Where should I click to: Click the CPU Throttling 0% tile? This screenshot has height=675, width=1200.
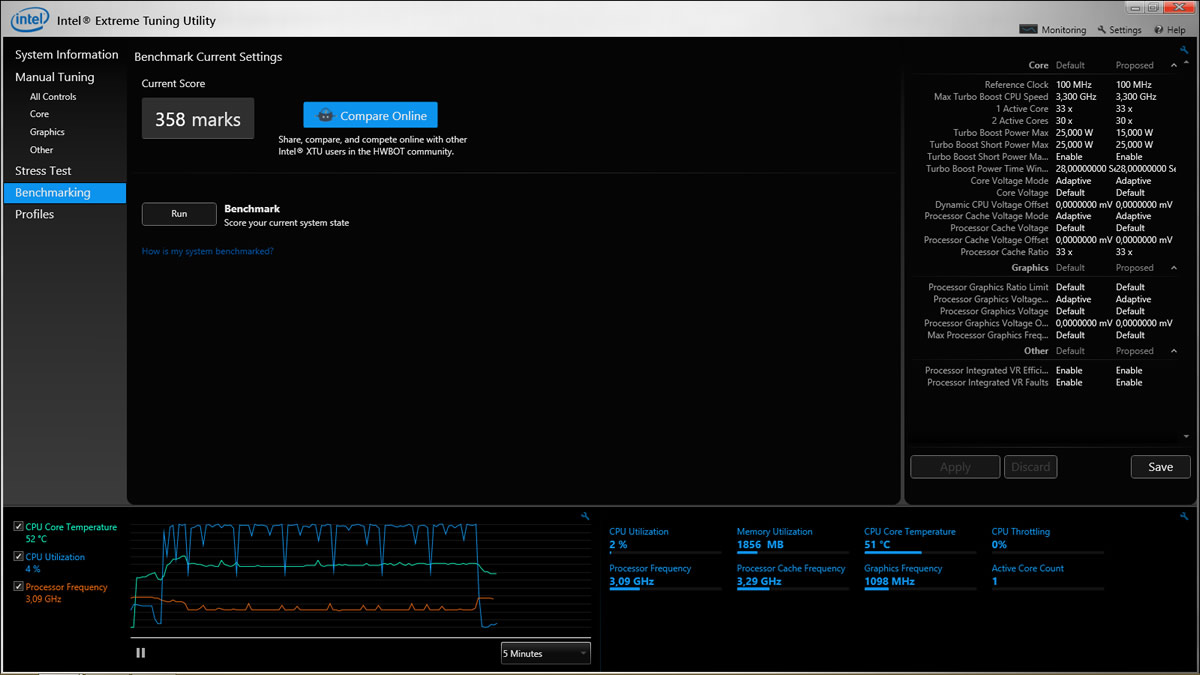pyautogui.click(x=1047, y=540)
